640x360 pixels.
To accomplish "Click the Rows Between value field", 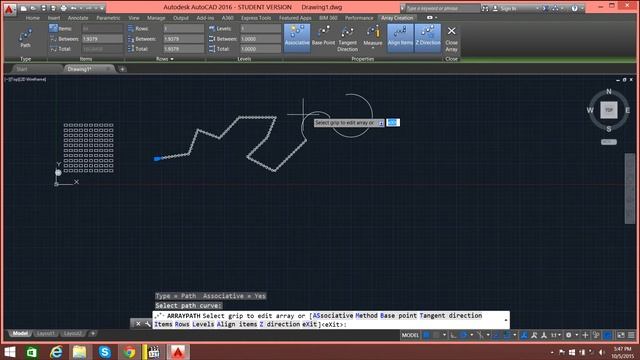I will point(183,39).
